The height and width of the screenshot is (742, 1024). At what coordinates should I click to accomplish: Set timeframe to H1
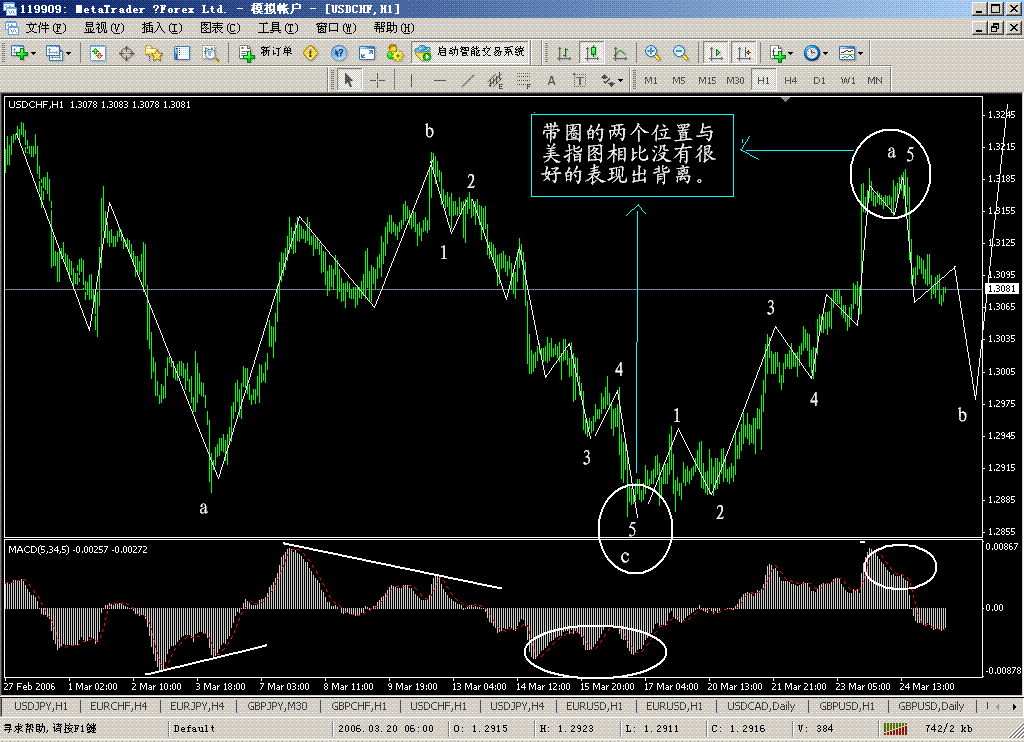click(x=763, y=80)
